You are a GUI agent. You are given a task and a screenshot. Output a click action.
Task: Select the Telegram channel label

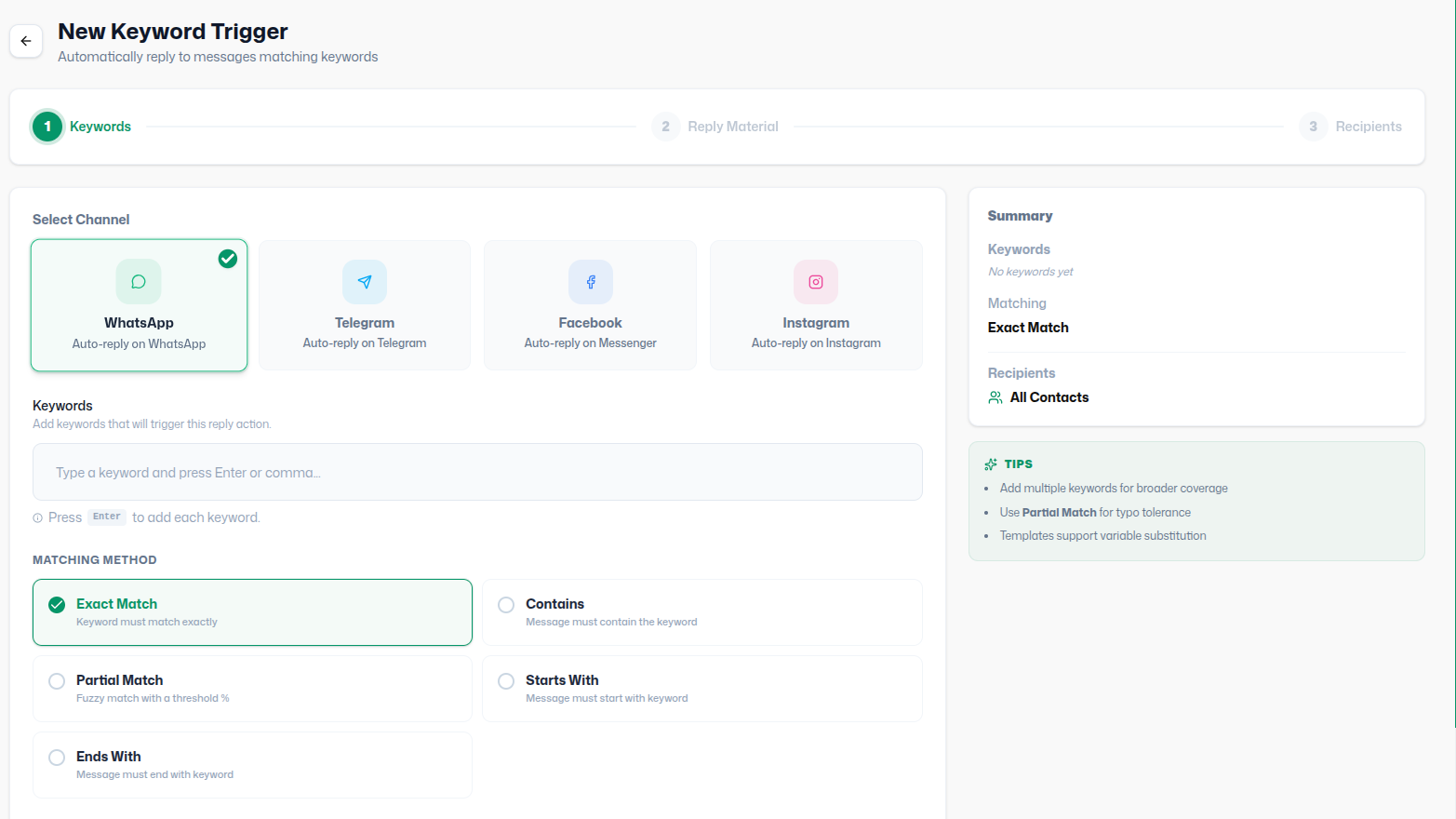click(x=365, y=323)
